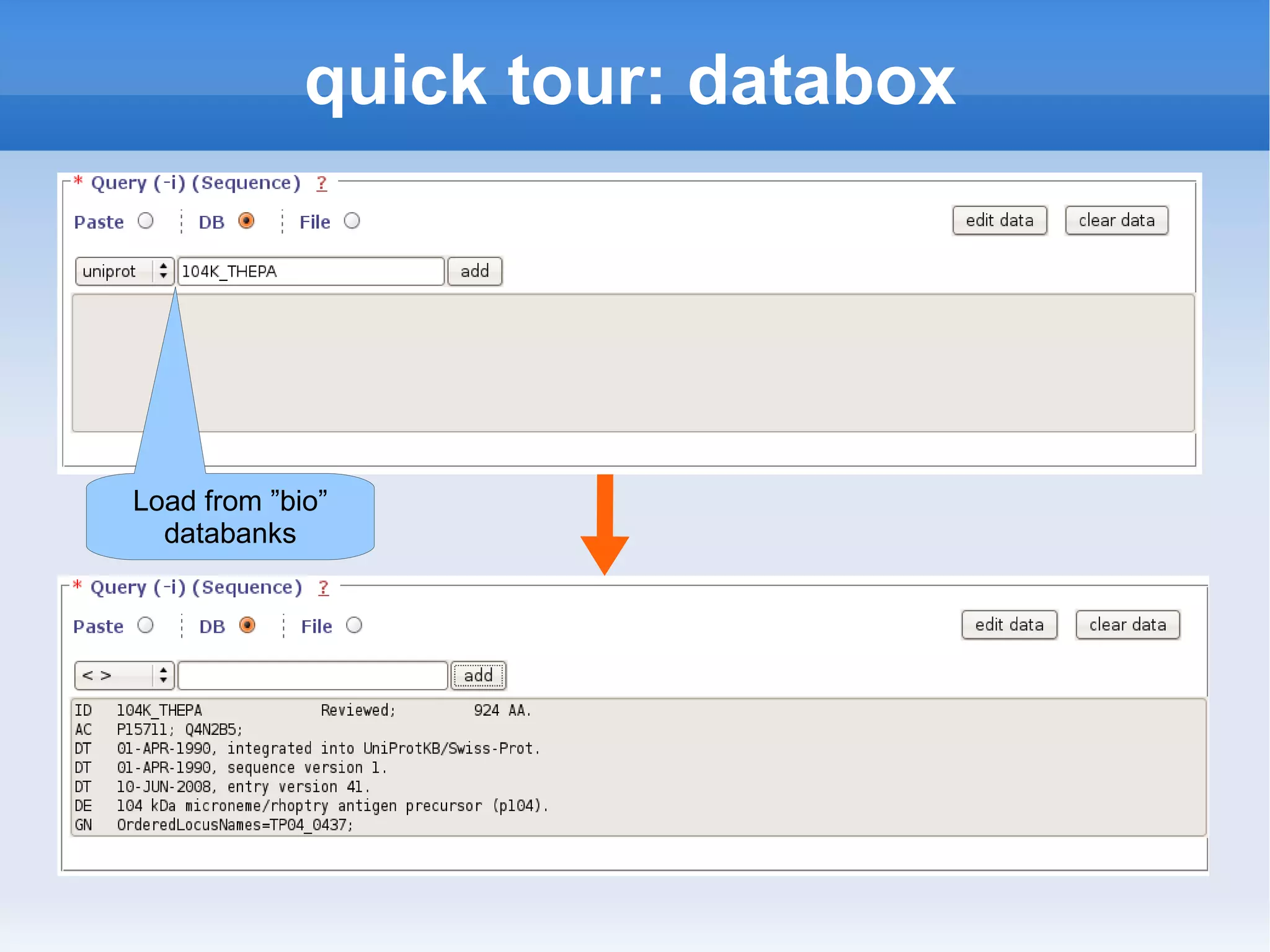Screen dimensions: 1270x952
Task: Select the Paste radio button in the bottom panel
Action: tap(146, 625)
